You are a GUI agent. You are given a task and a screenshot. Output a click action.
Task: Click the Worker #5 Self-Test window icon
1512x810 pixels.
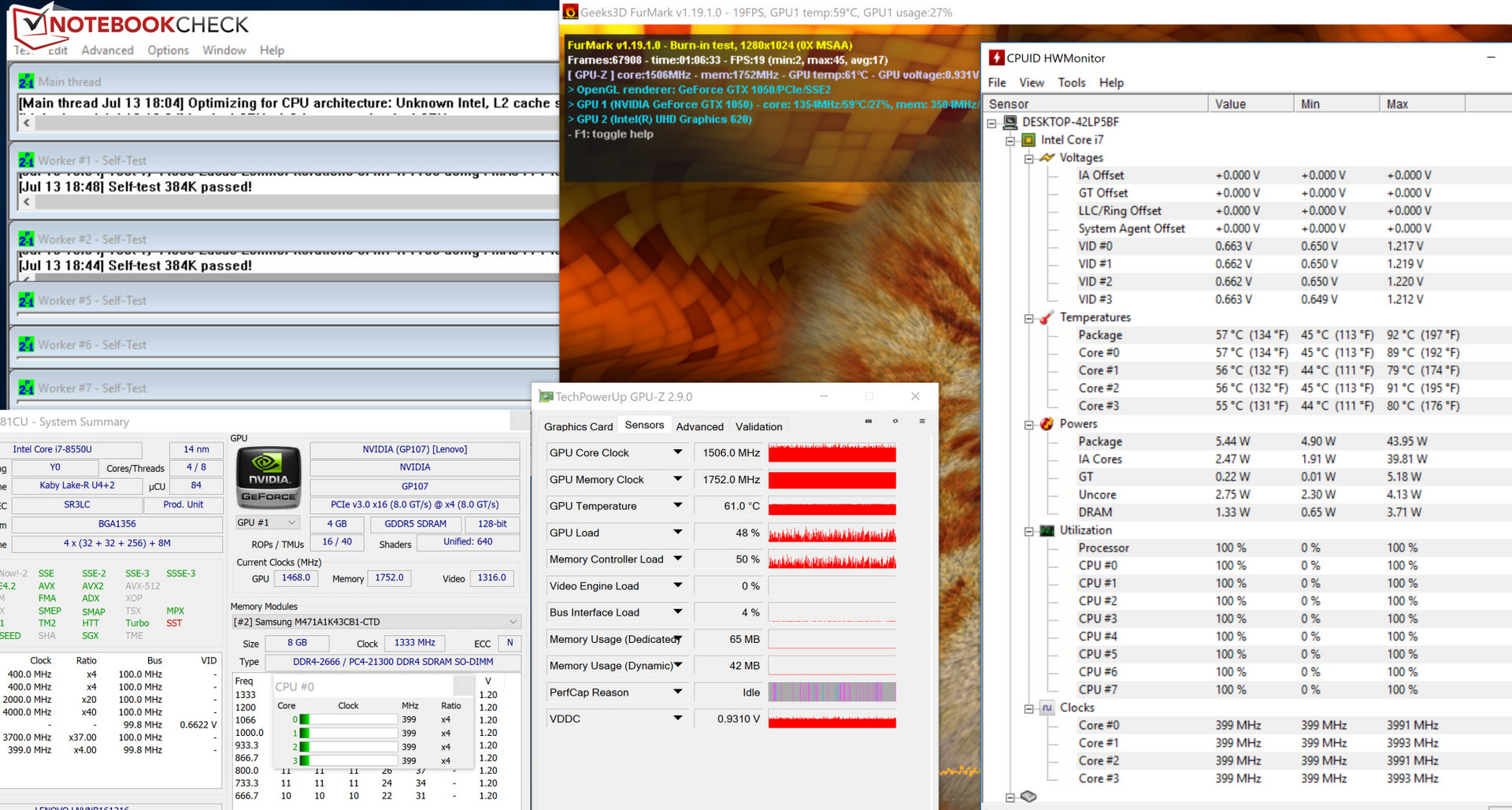(26, 300)
